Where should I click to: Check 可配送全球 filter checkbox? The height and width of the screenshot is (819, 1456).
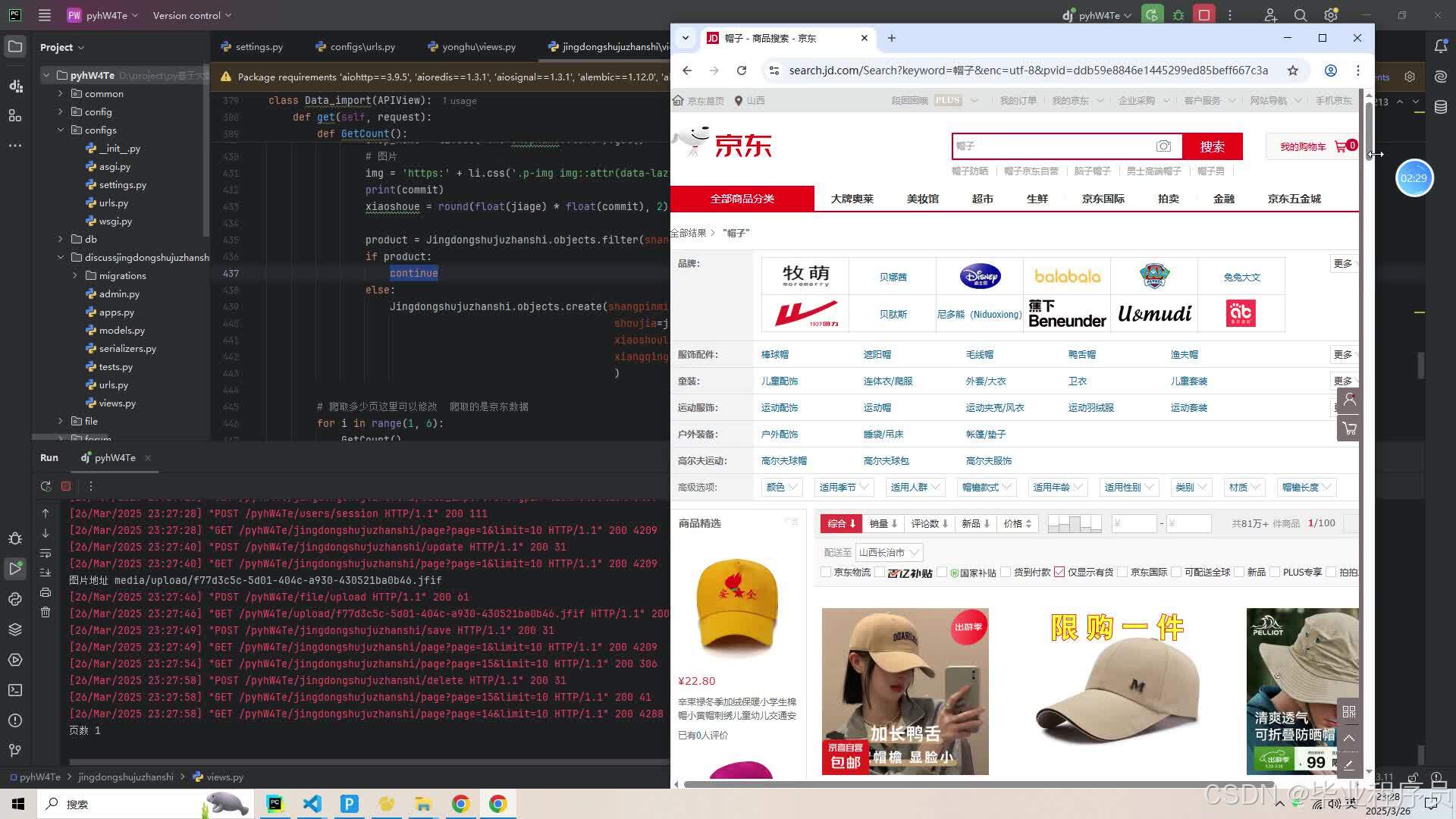[x=1176, y=572]
